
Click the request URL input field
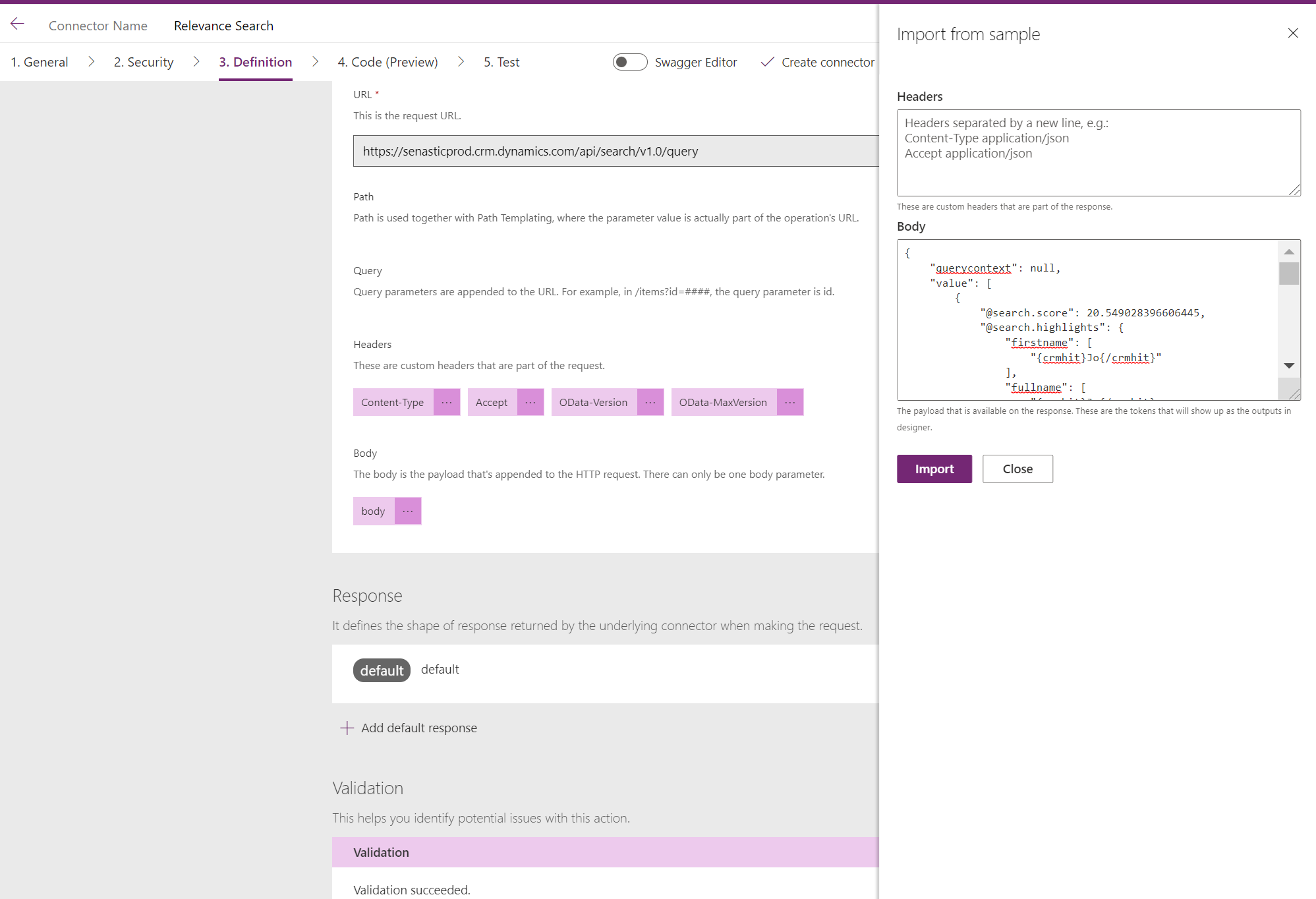615,151
